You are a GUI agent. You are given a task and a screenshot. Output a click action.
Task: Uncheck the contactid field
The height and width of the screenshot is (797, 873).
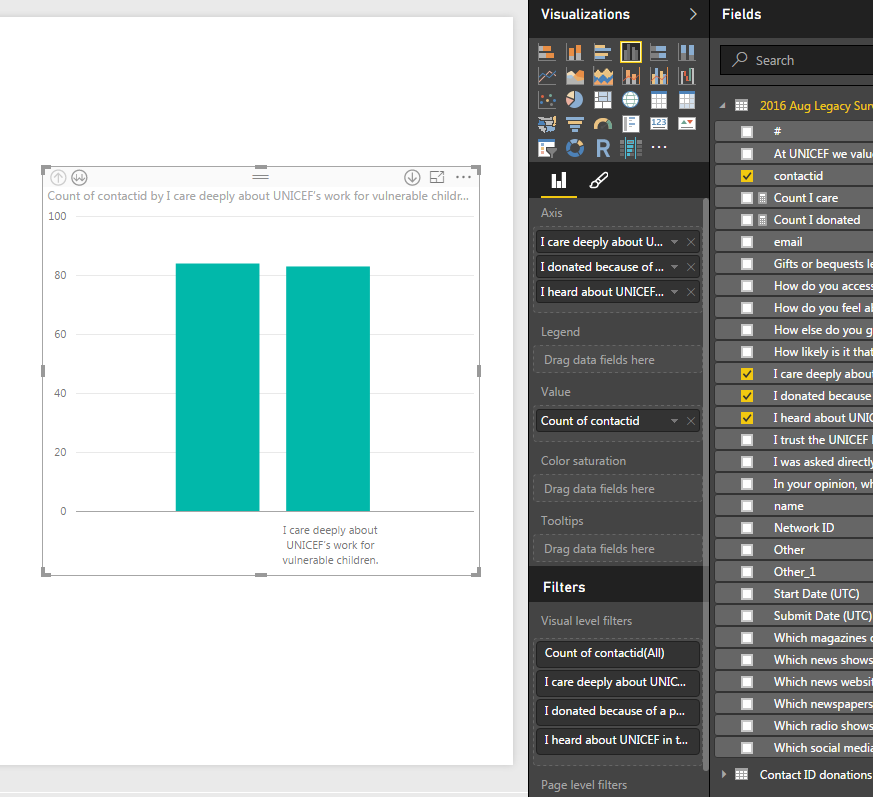pyautogui.click(x=747, y=176)
